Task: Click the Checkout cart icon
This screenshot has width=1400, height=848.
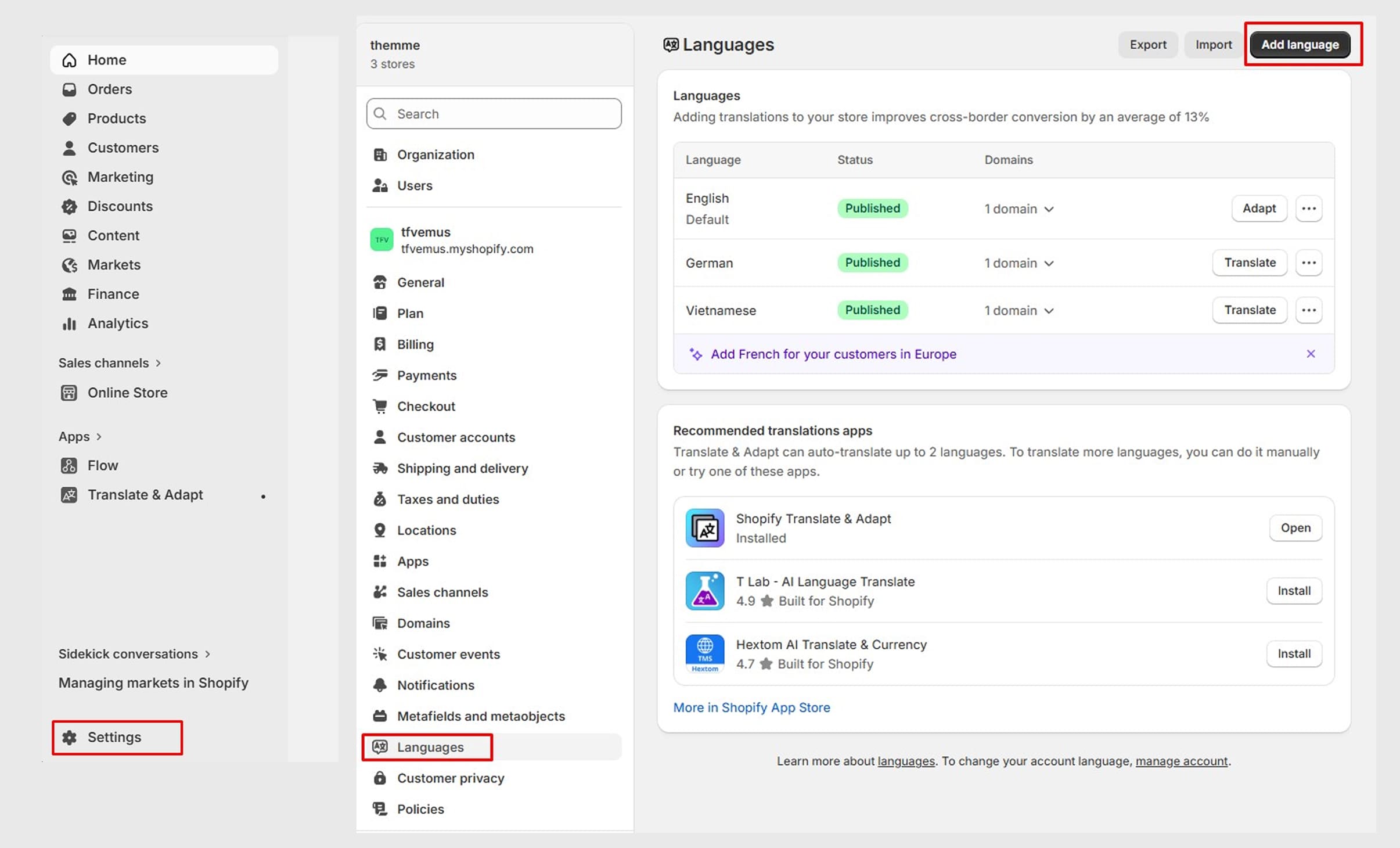Action: (x=380, y=406)
